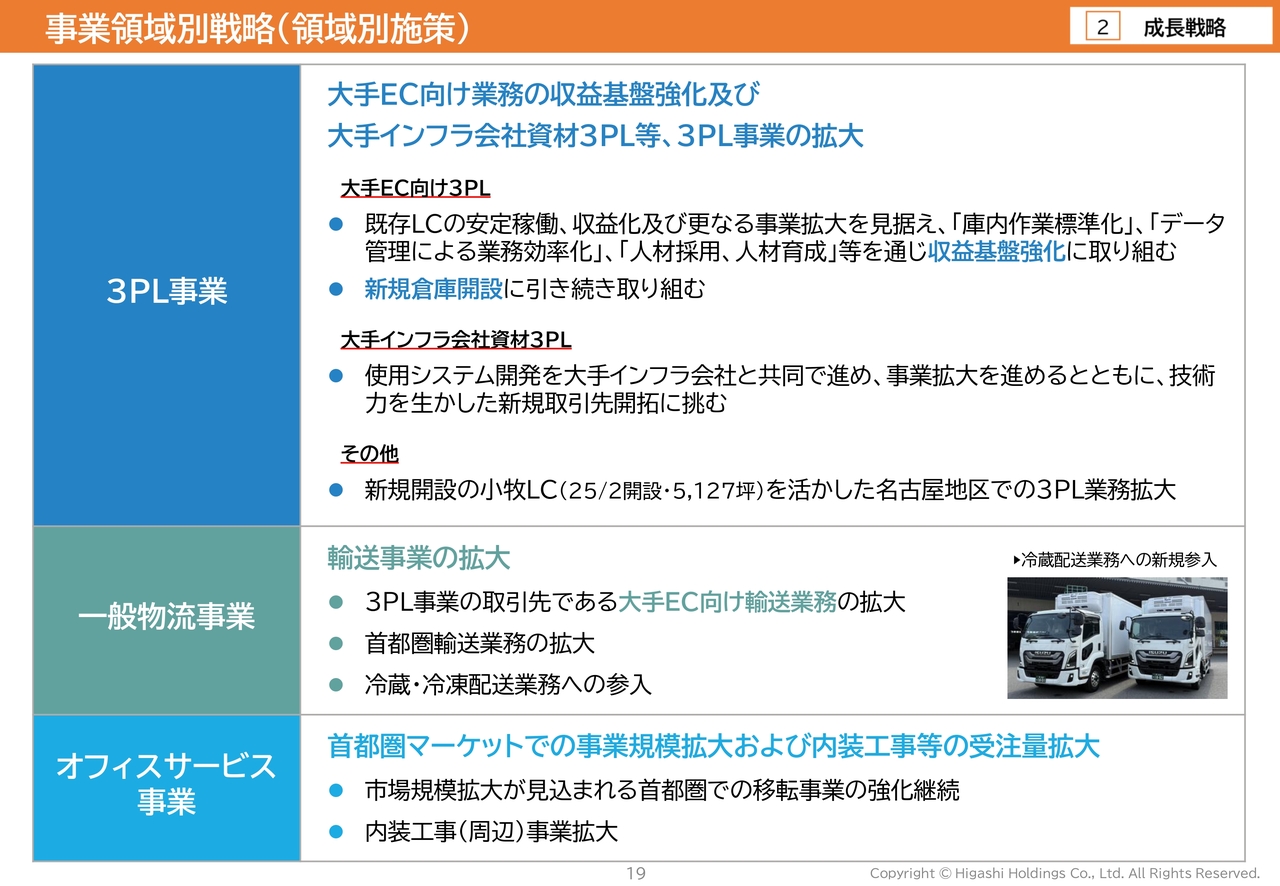
Task: Click the slide title 事業領域別戦略
Action: (x=258, y=28)
